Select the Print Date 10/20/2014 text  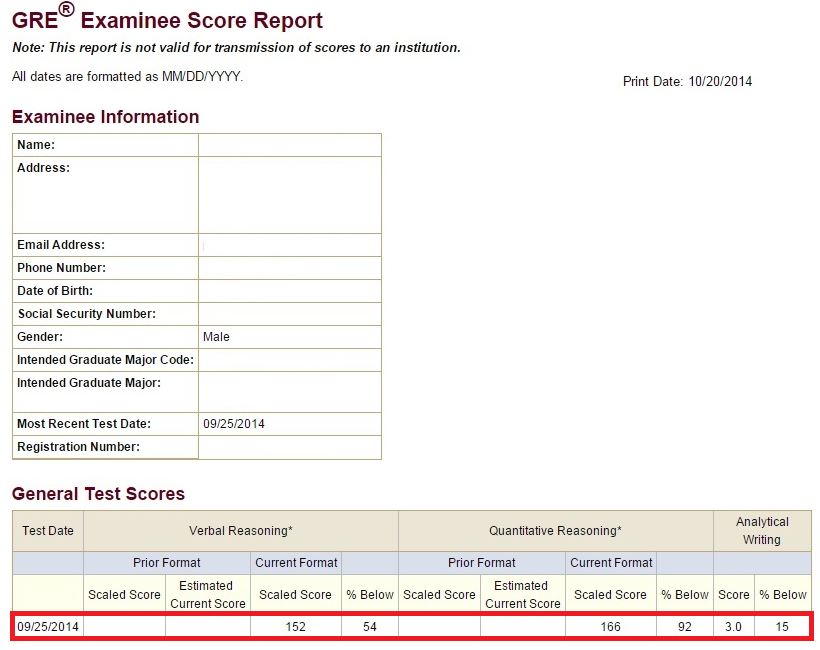[x=687, y=82]
